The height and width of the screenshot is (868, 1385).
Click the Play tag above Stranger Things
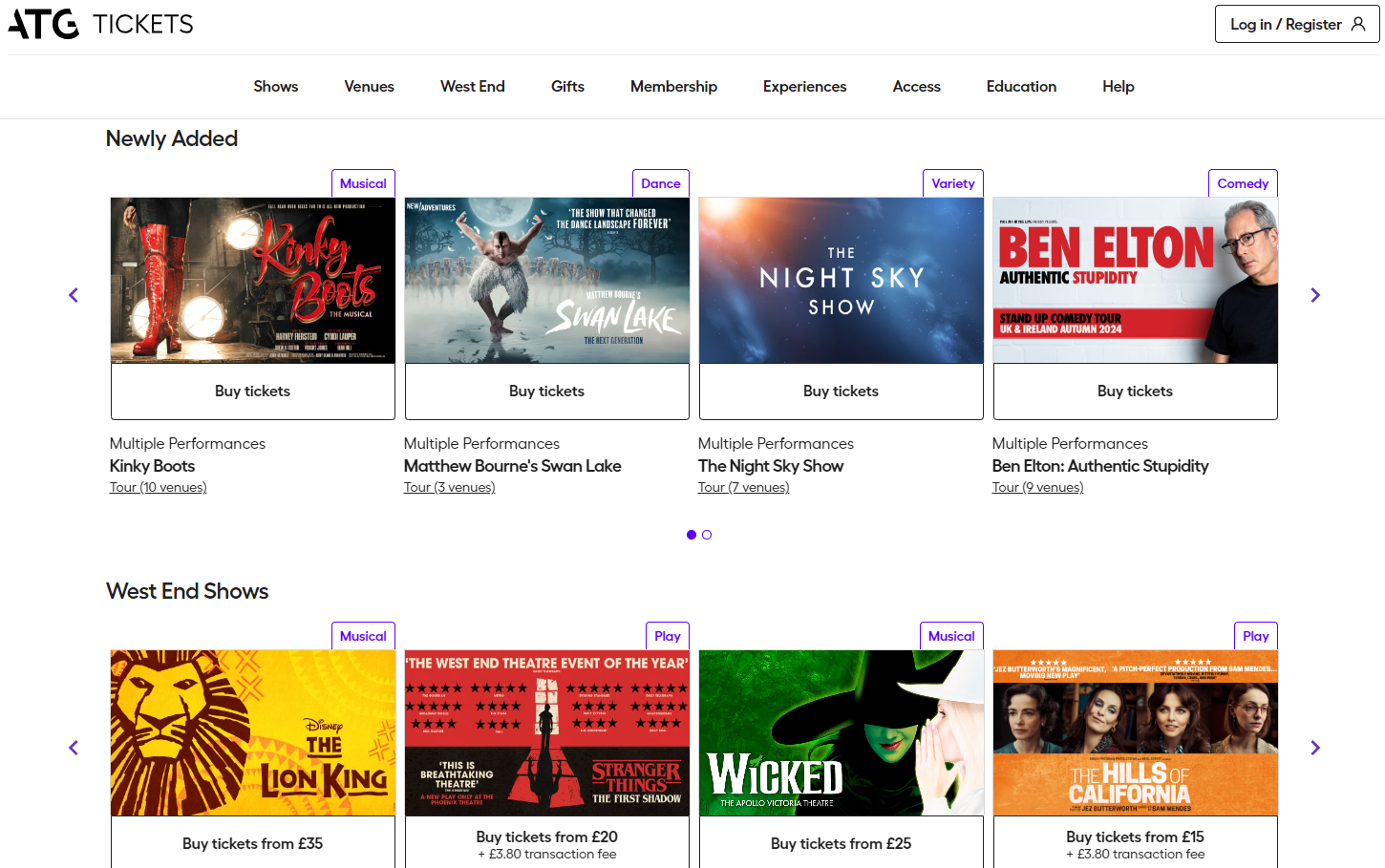point(668,636)
